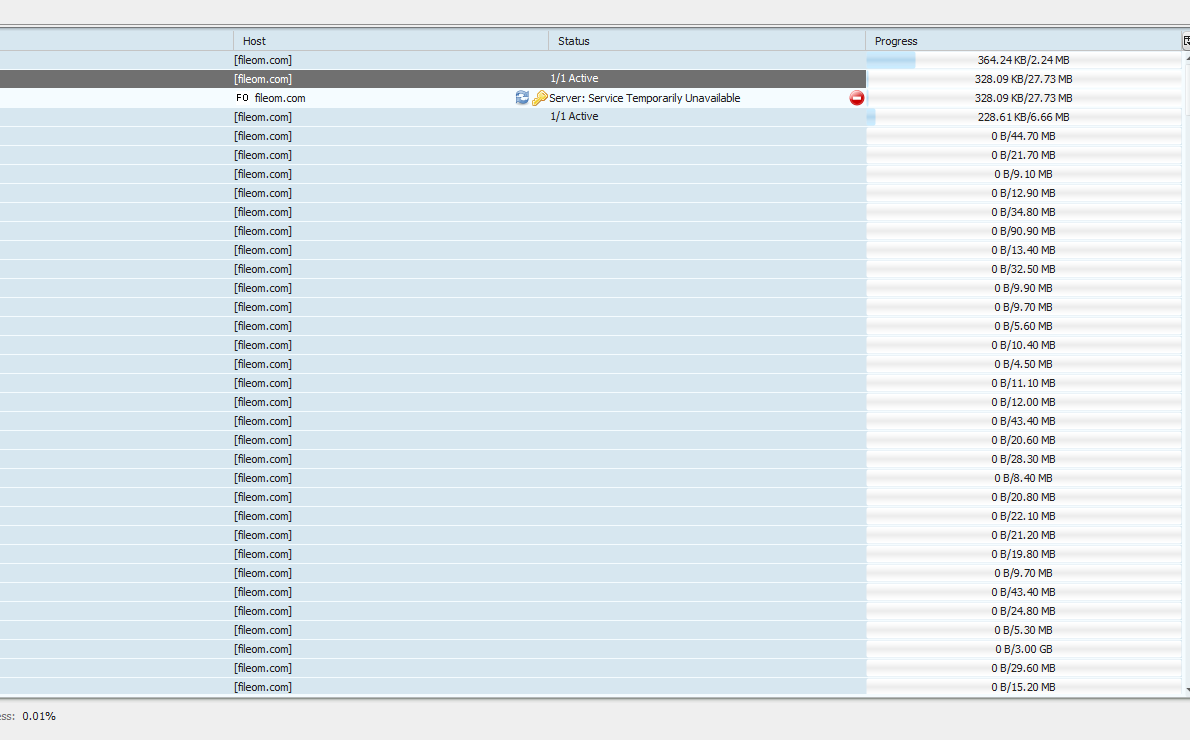Click the 0 B/20.80 MB progress cell
Image resolution: width=1190 pixels, height=740 pixels.
1024,496
